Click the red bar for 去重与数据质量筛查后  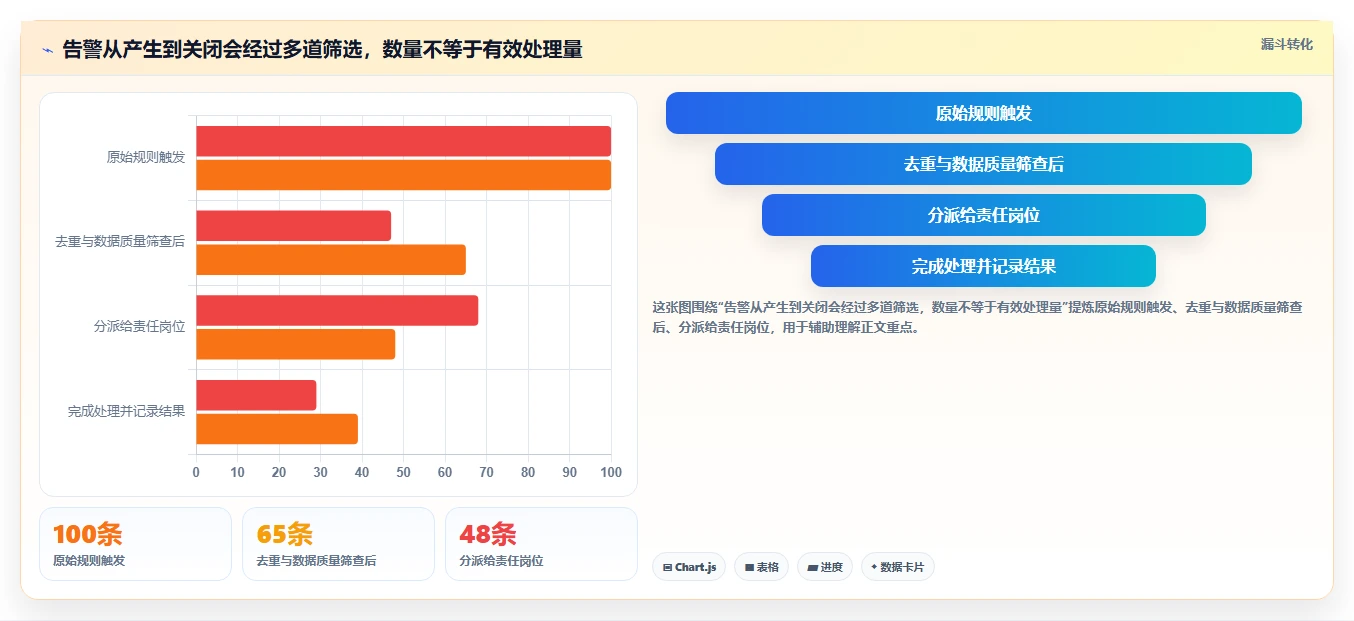pos(293,226)
